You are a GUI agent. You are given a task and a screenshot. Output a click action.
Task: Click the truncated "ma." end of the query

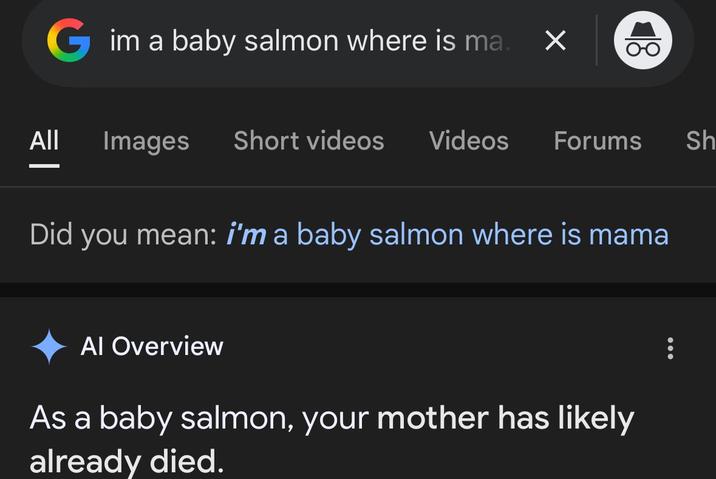pos(487,41)
